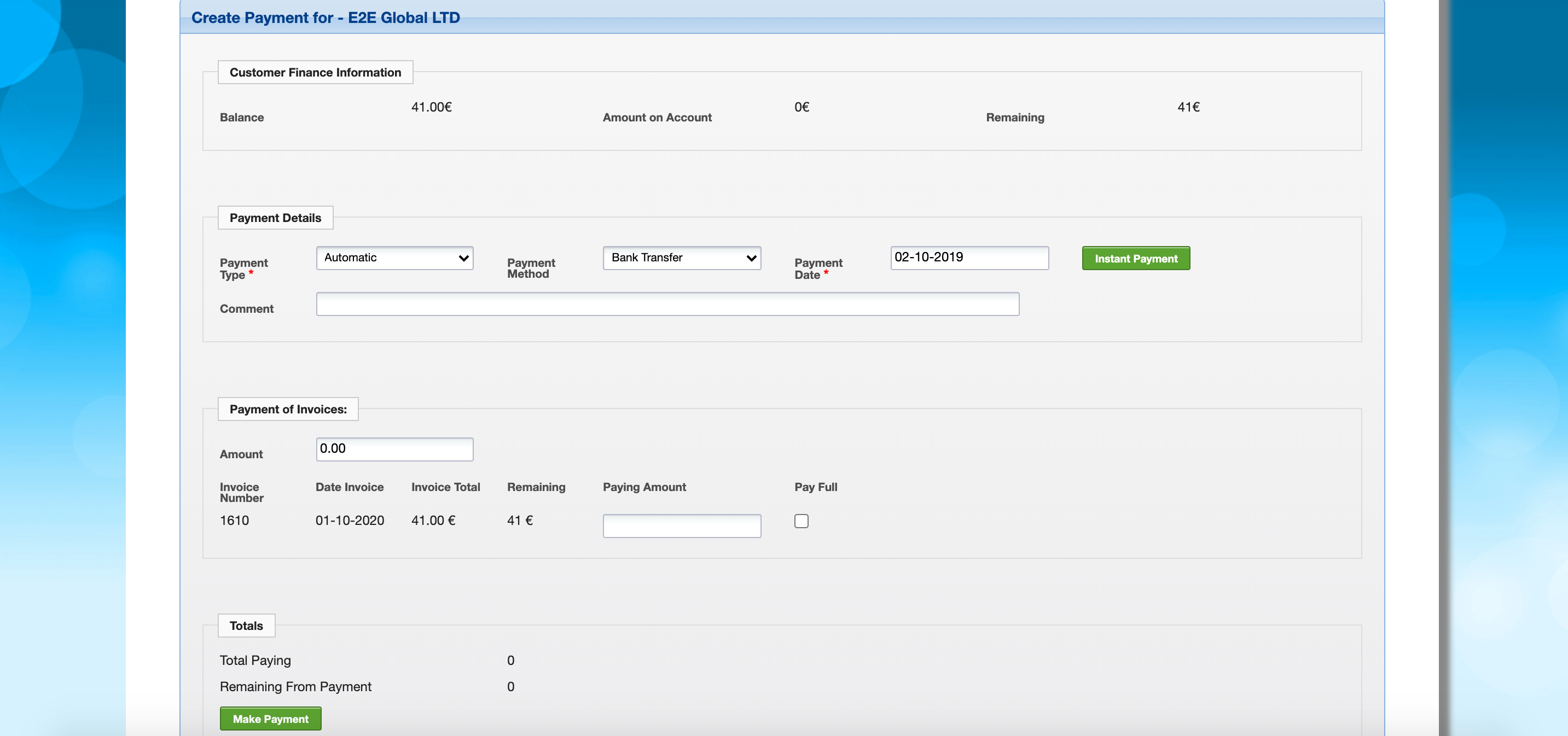This screenshot has width=1568, height=736.
Task: Click the invoice total 41.00 €
Action: (433, 521)
